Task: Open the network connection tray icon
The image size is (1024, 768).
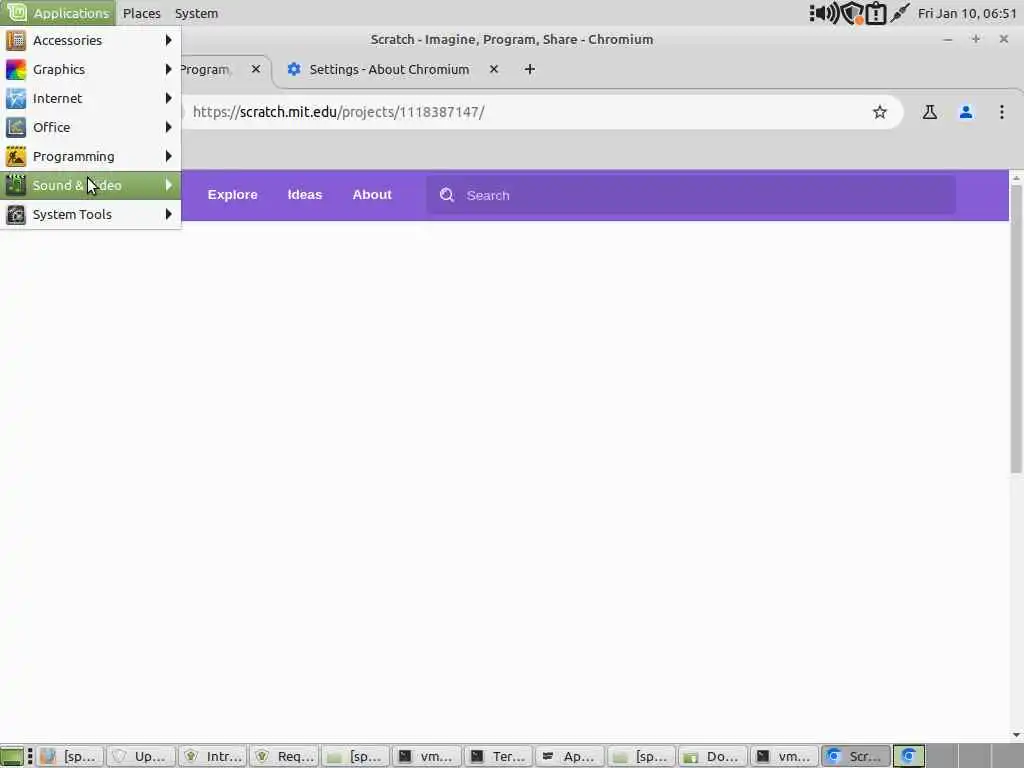Action: point(900,13)
